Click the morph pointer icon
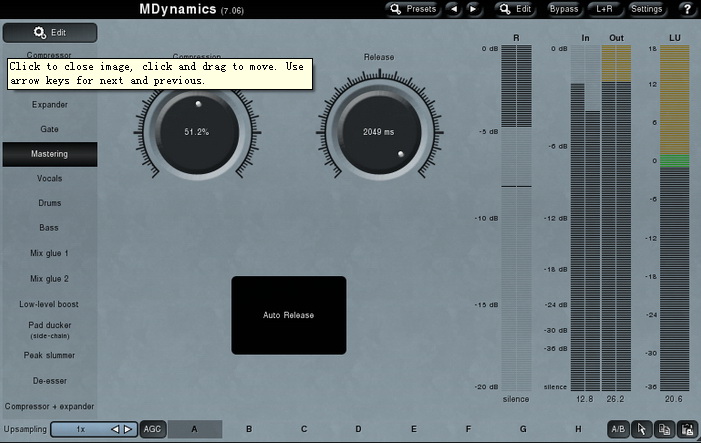The height and width of the screenshot is (443, 701). 642,429
